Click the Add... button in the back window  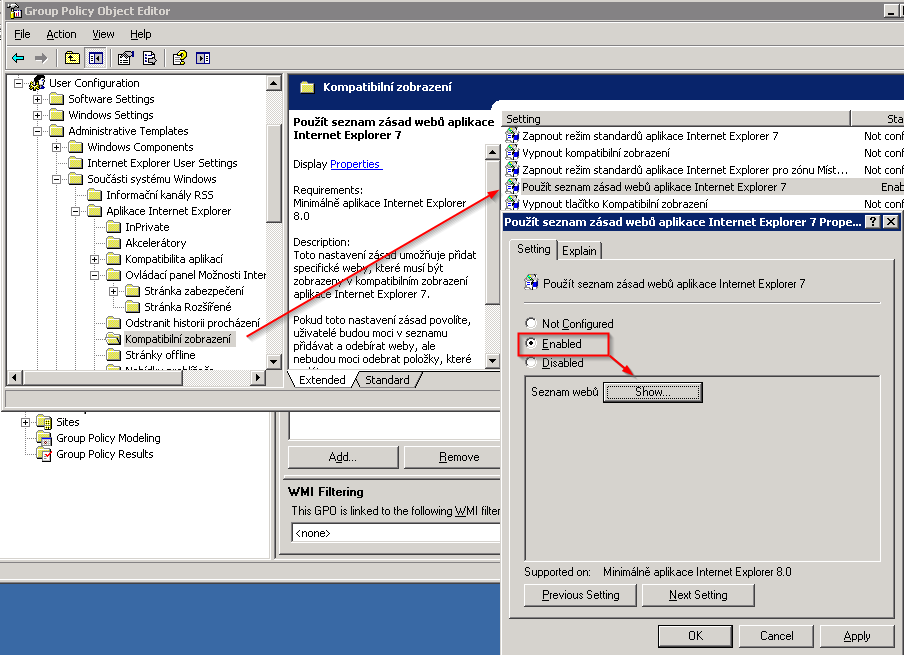[x=342, y=457]
